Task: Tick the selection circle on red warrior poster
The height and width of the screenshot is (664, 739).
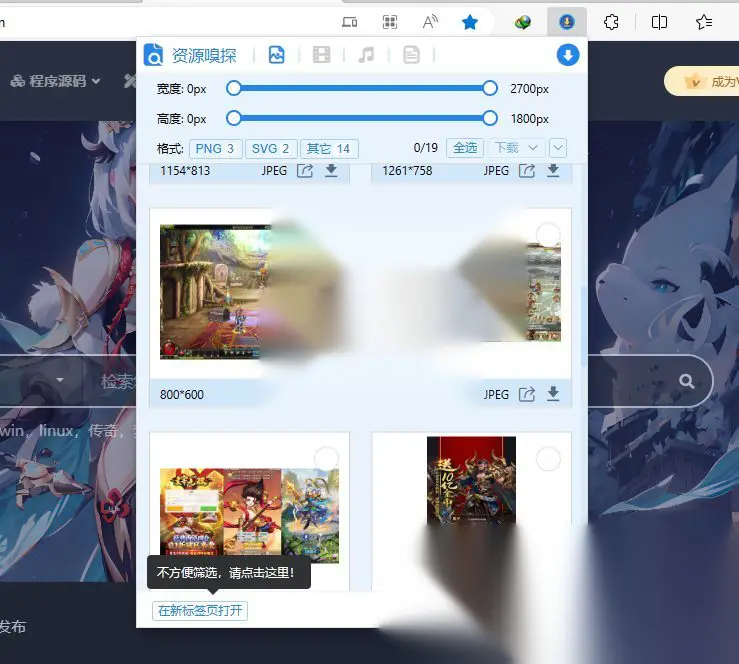Action: pyautogui.click(x=548, y=459)
